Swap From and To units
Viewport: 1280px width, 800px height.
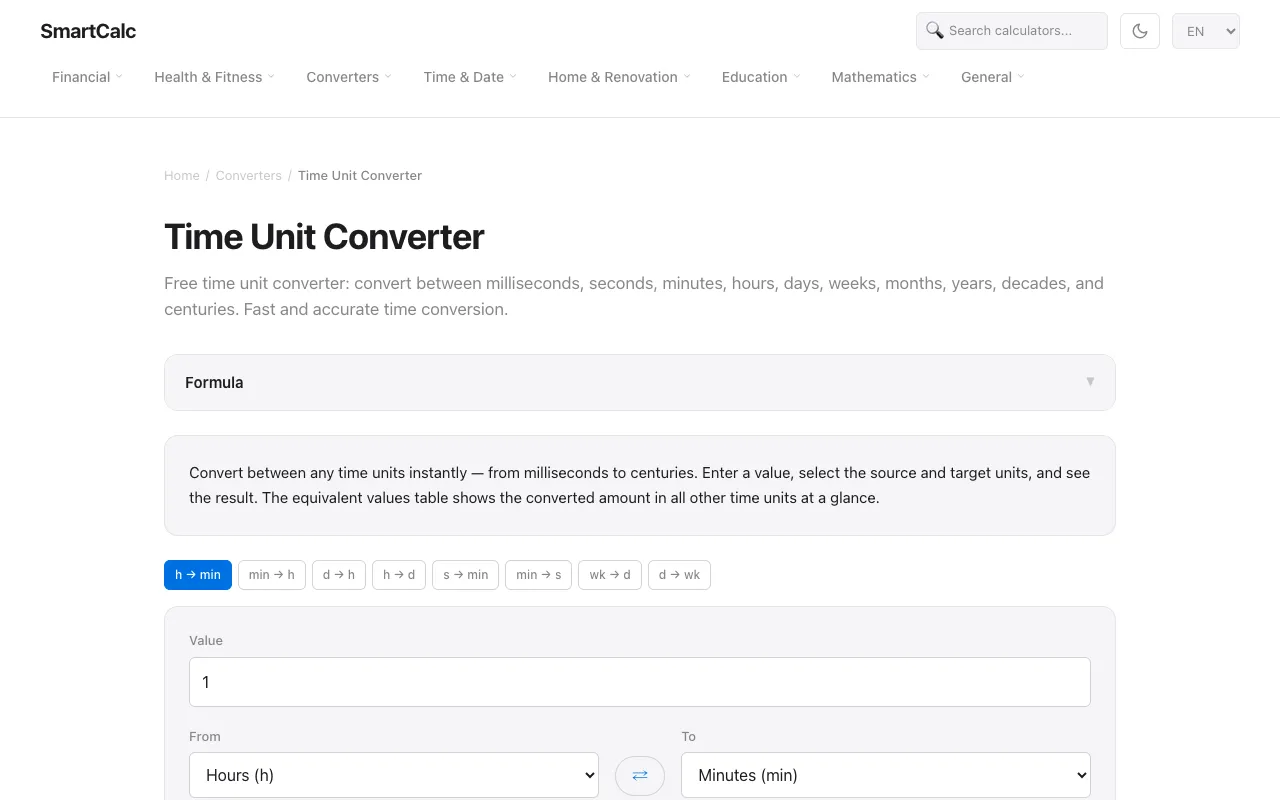tap(640, 775)
